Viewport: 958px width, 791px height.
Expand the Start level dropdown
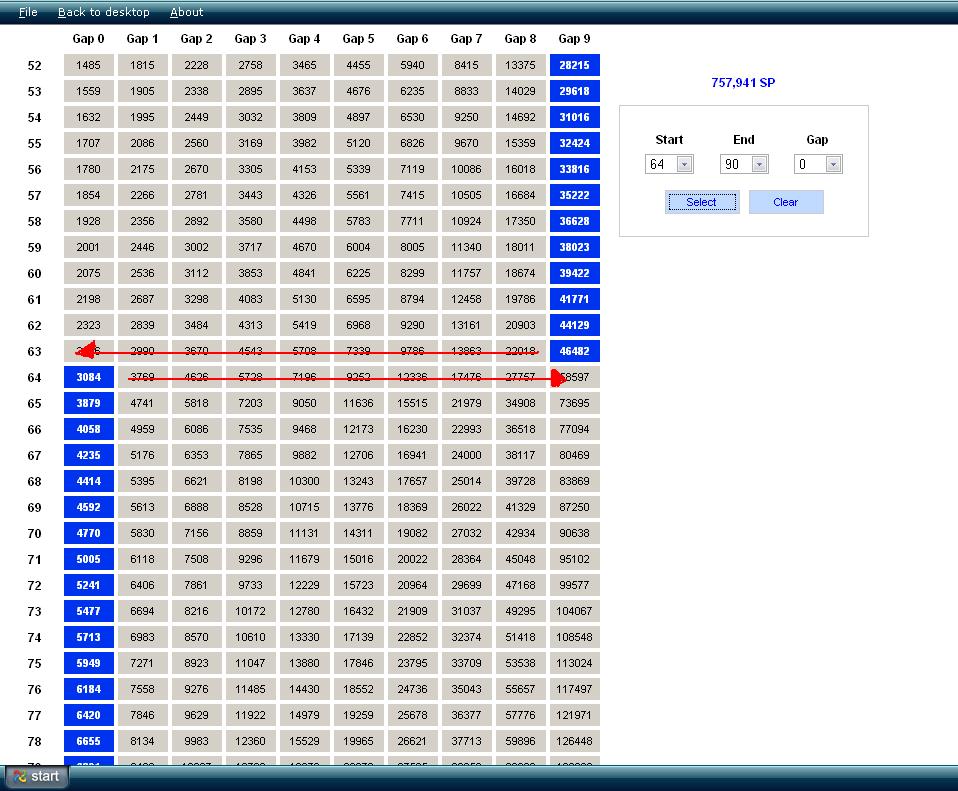pyautogui.click(x=684, y=164)
